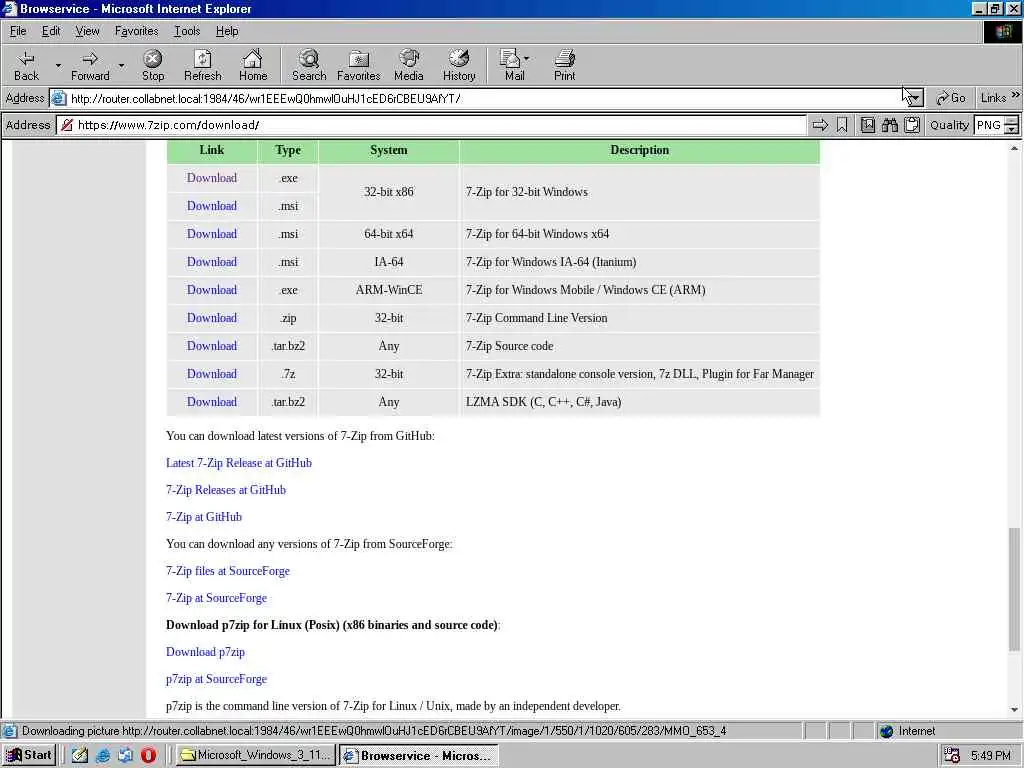This screenshot has height=768, width=1024.
Task: Open the Media pane from toolbar
Action: [x=409, y=65]
